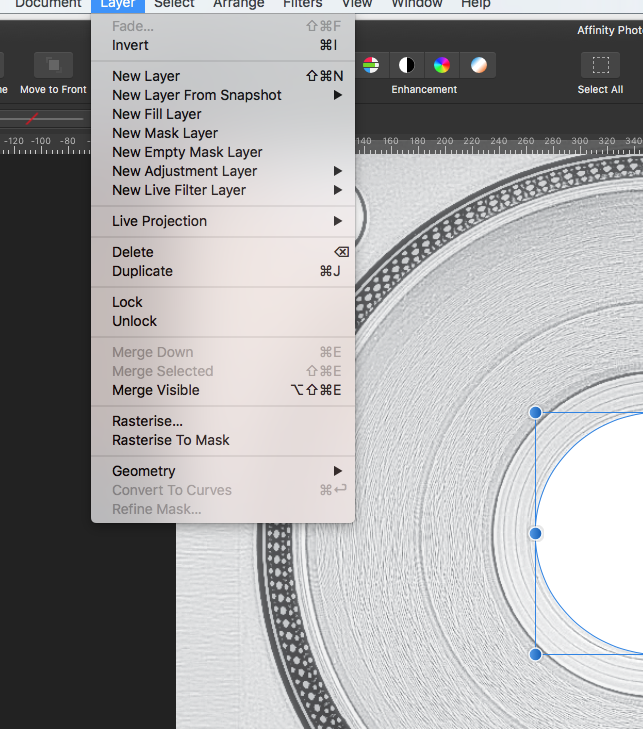Click the Auto Contrast half-circle icon
643x729 pixels.
pos(406,65)
